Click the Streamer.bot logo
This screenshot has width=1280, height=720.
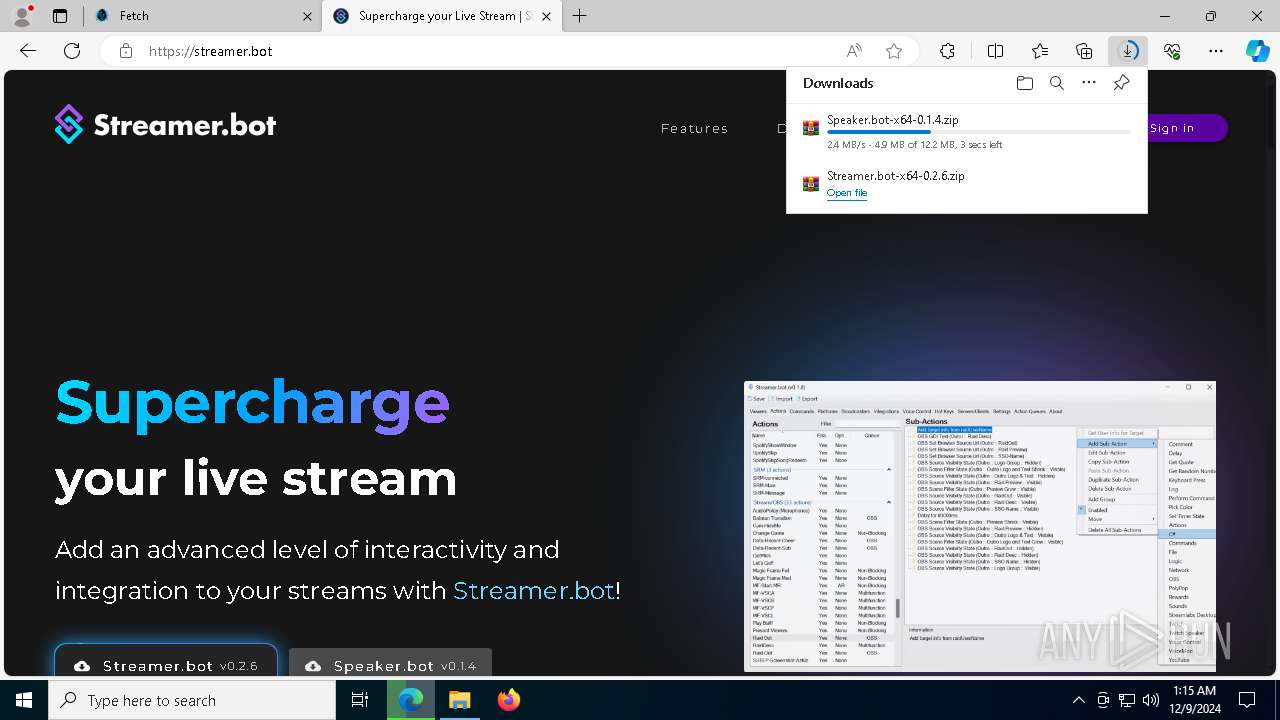click(165, 125)
